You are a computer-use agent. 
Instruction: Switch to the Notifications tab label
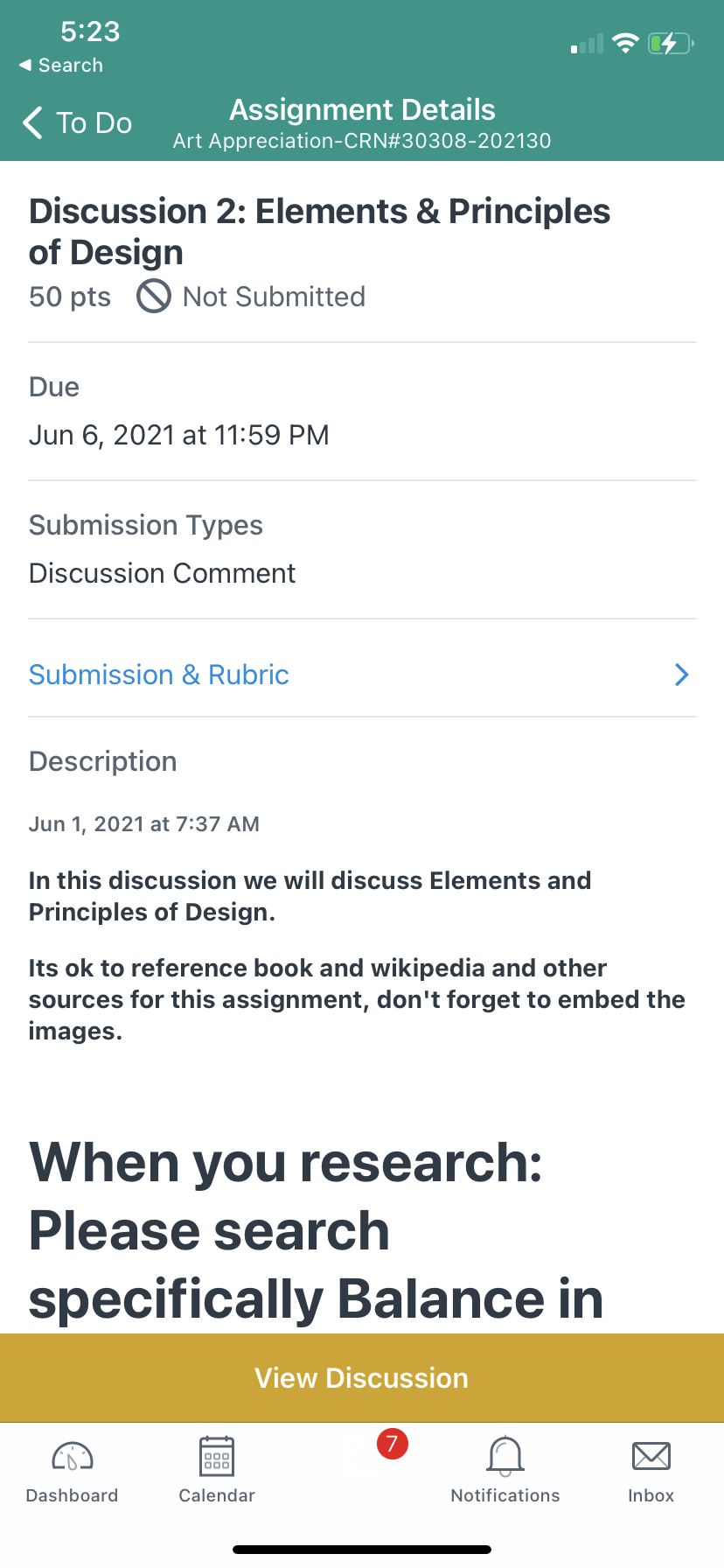[505, 1495]
